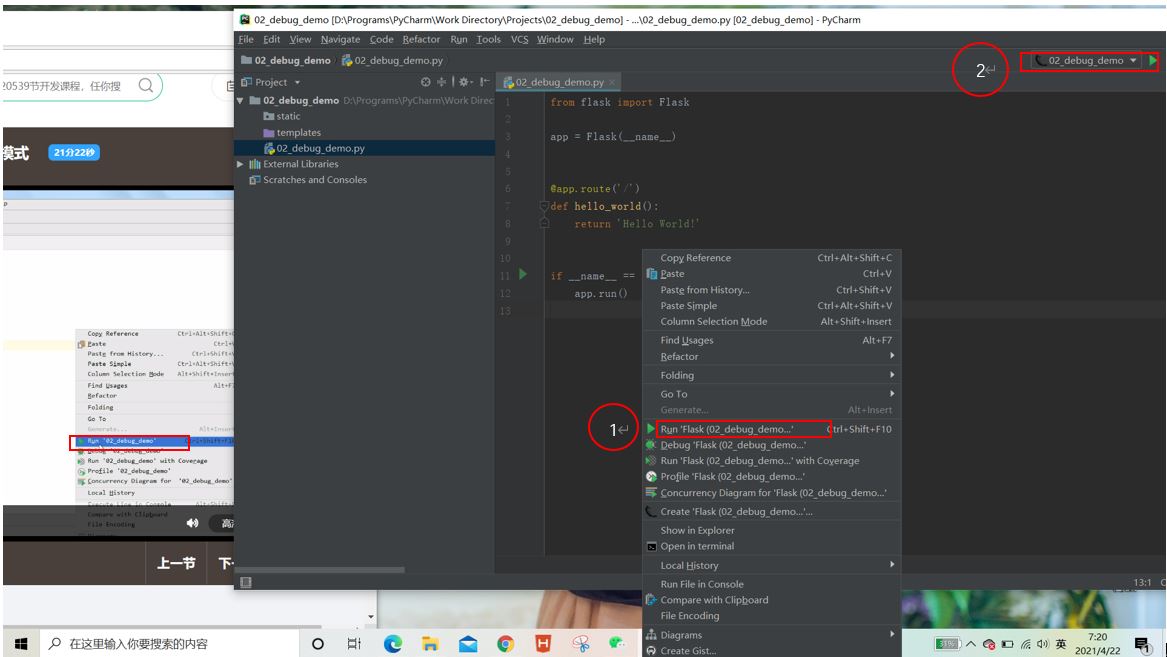This screenshot has width=1167, height=657.
Task: Expand the Local History submenu
Action: pyautogui.click(x=772, y=565)
